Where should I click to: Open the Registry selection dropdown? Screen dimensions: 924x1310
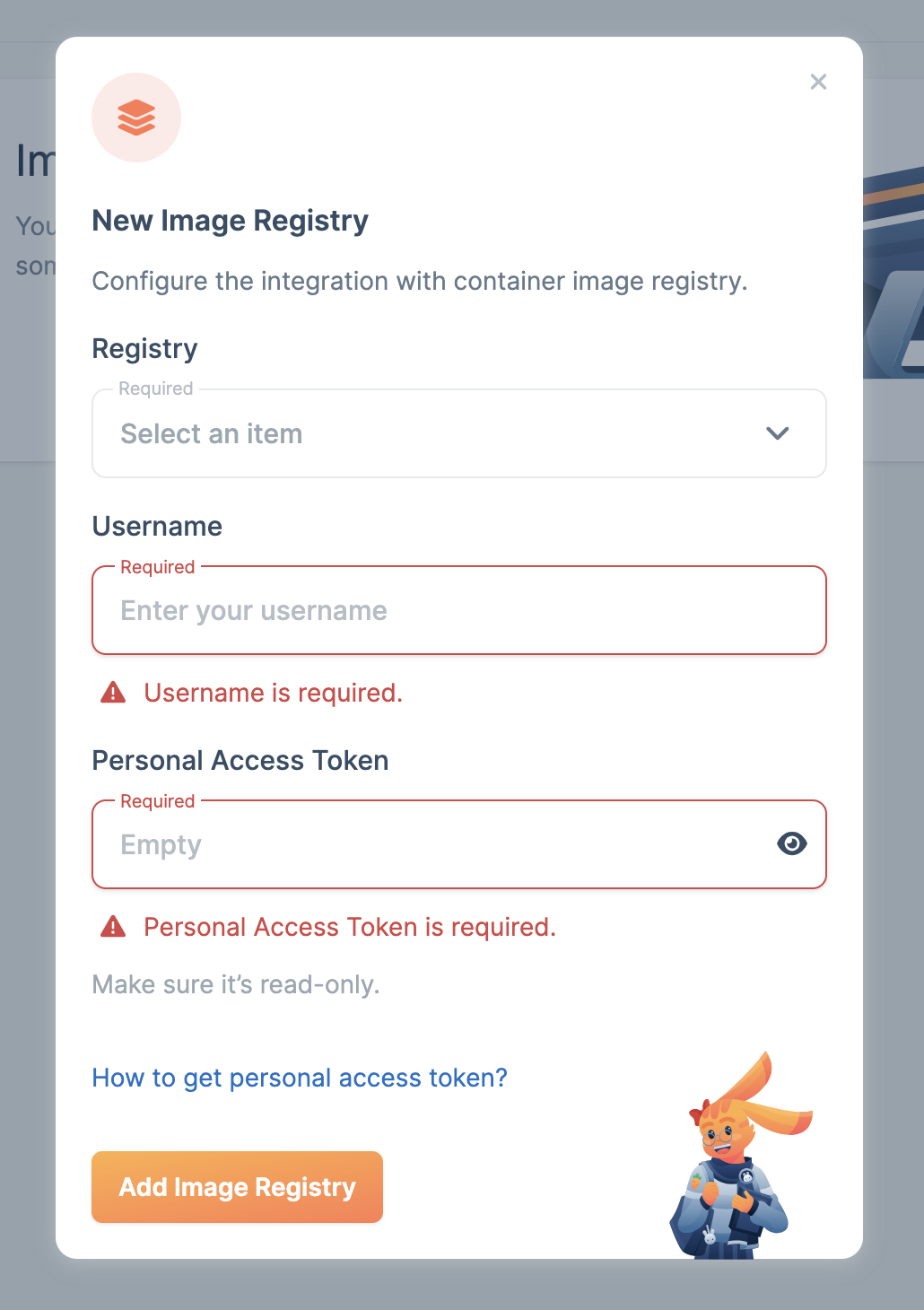(458, 433)
